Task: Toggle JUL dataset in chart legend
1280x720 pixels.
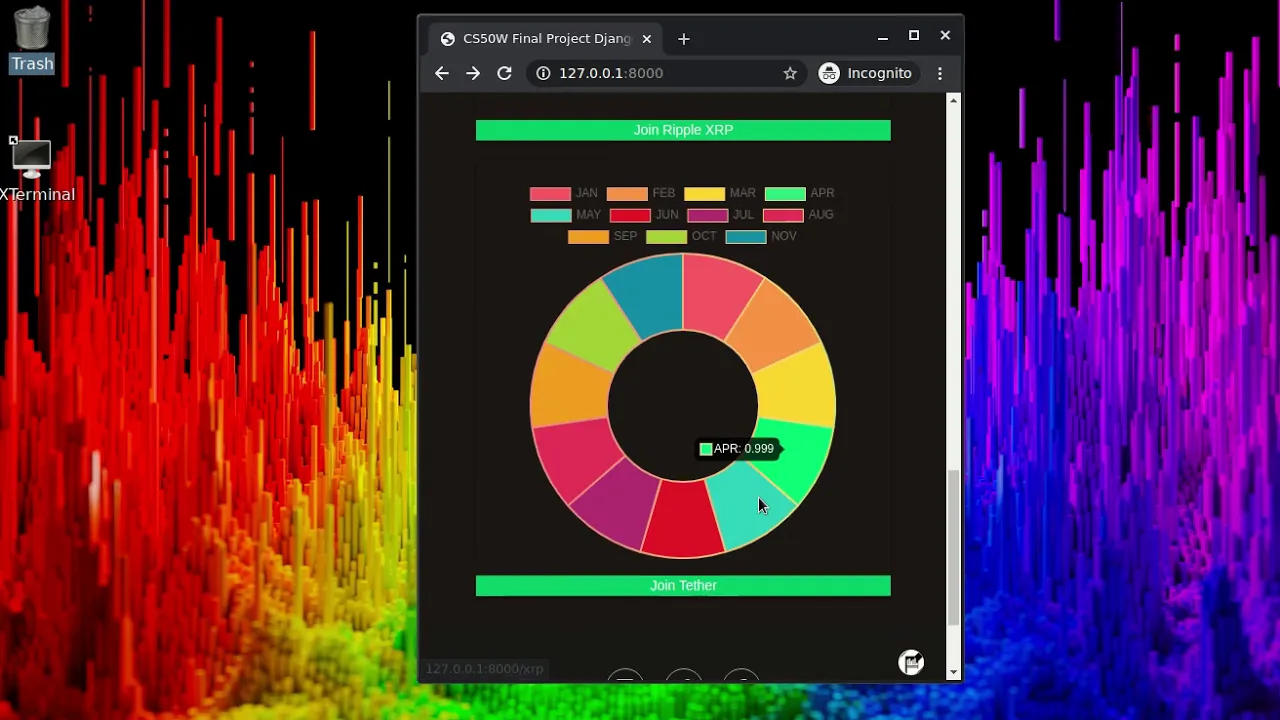Action: 721,215
